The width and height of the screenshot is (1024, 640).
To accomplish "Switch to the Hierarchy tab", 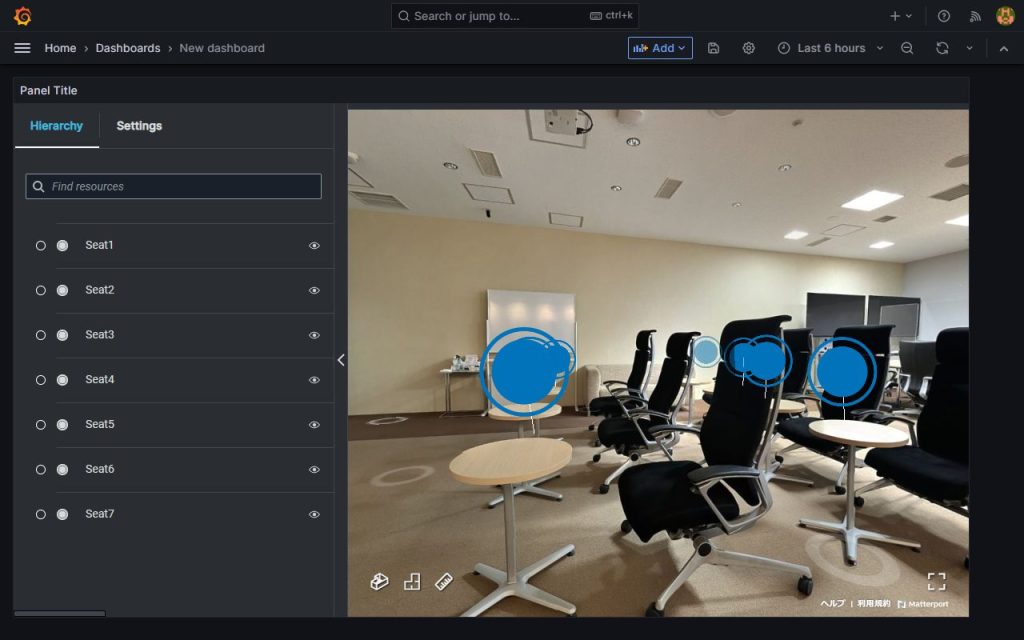I will (57, 126).
